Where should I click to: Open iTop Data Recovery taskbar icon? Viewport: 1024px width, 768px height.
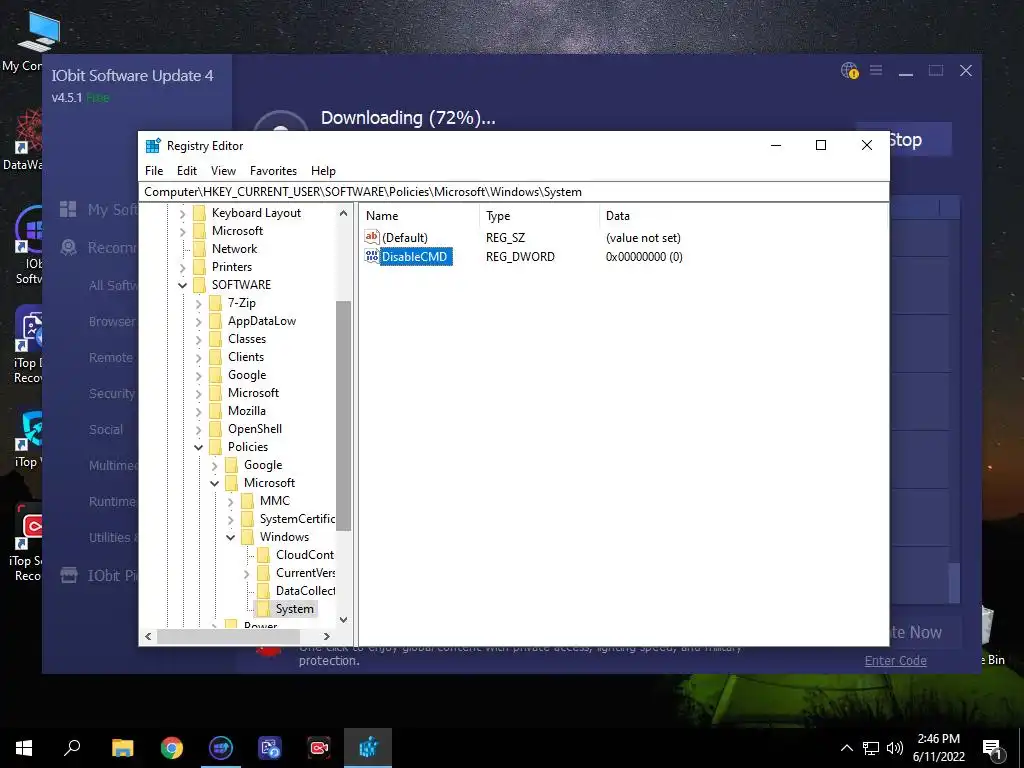270,747
